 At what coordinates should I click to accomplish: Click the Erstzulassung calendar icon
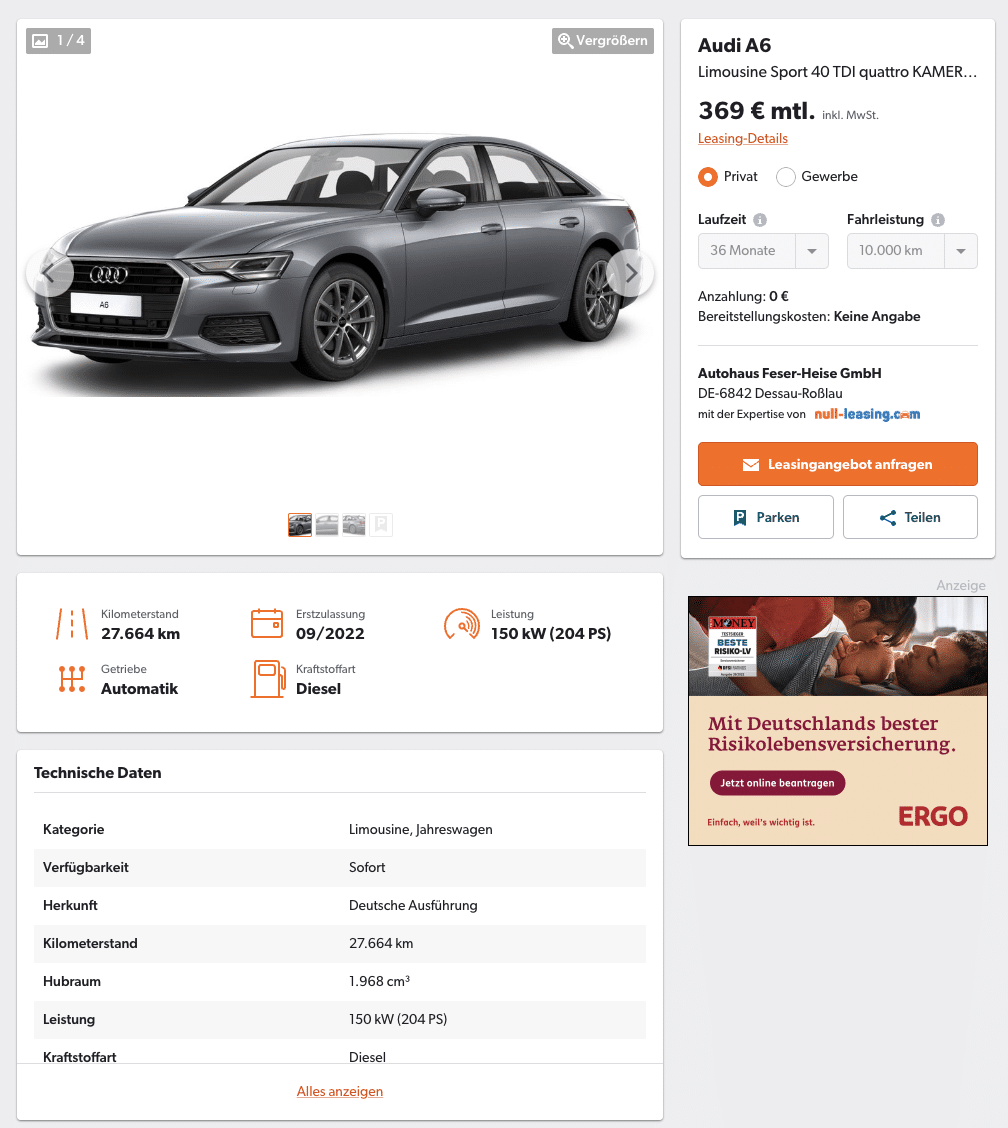click(267, 623)
